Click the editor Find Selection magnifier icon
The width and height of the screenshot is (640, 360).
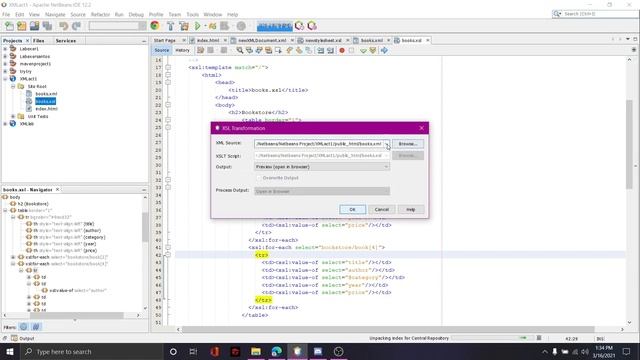(240, 50)
